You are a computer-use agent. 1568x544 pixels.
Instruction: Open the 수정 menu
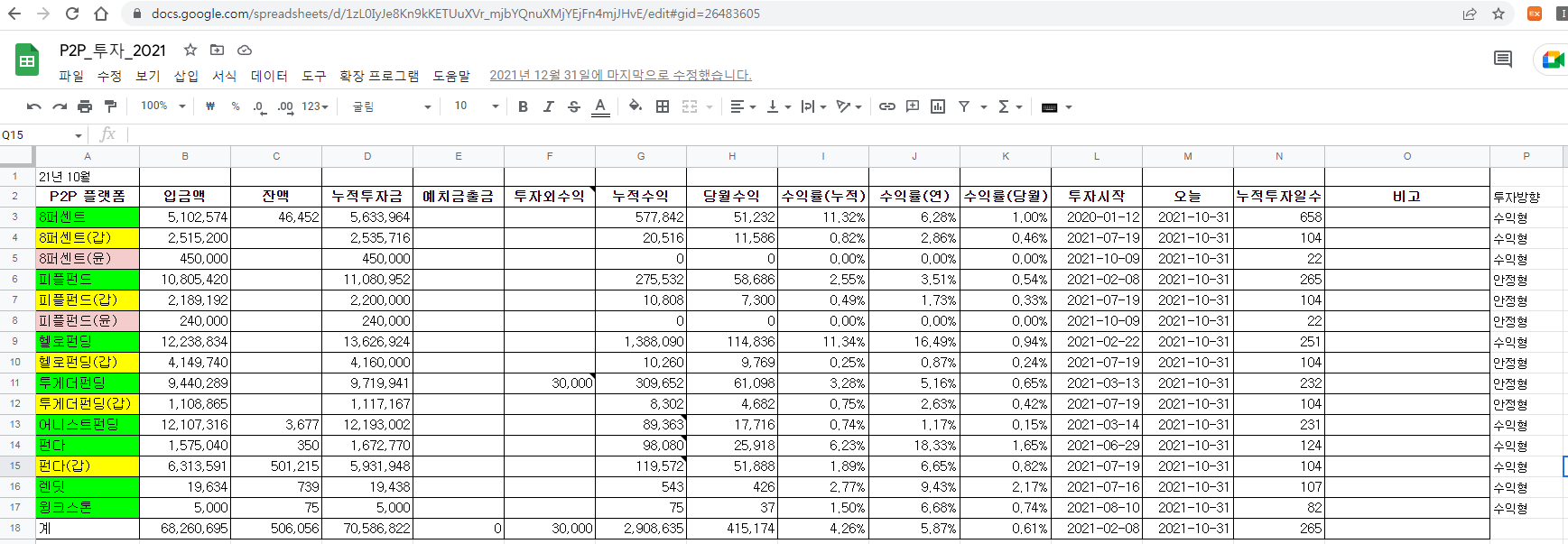point(109,76)
